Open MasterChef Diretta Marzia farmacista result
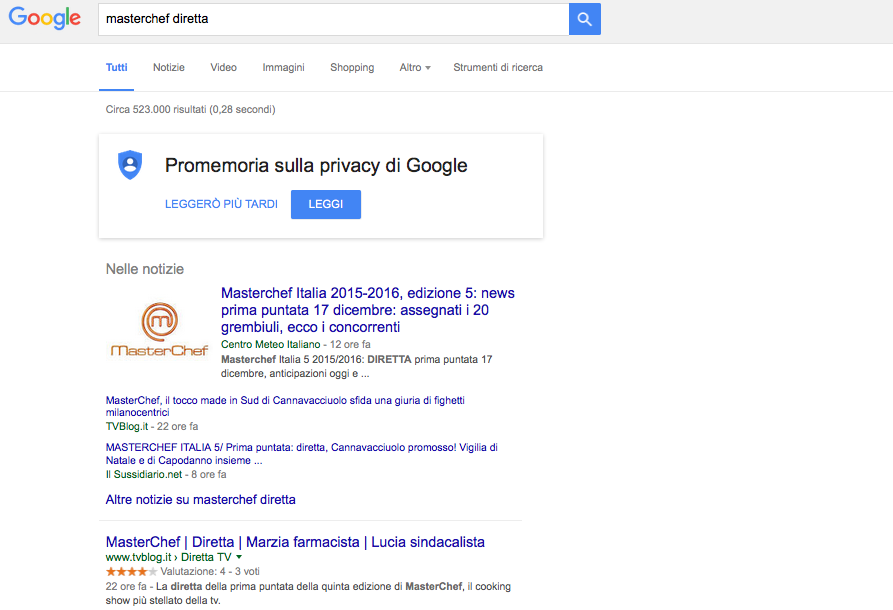 295,542
